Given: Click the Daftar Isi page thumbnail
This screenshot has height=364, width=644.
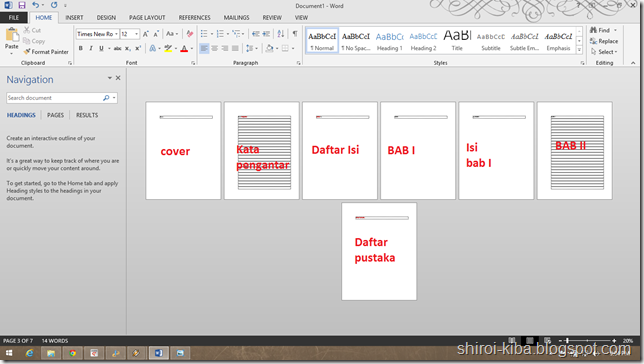Looking at the screenshot, I should (x=340, y=150).
